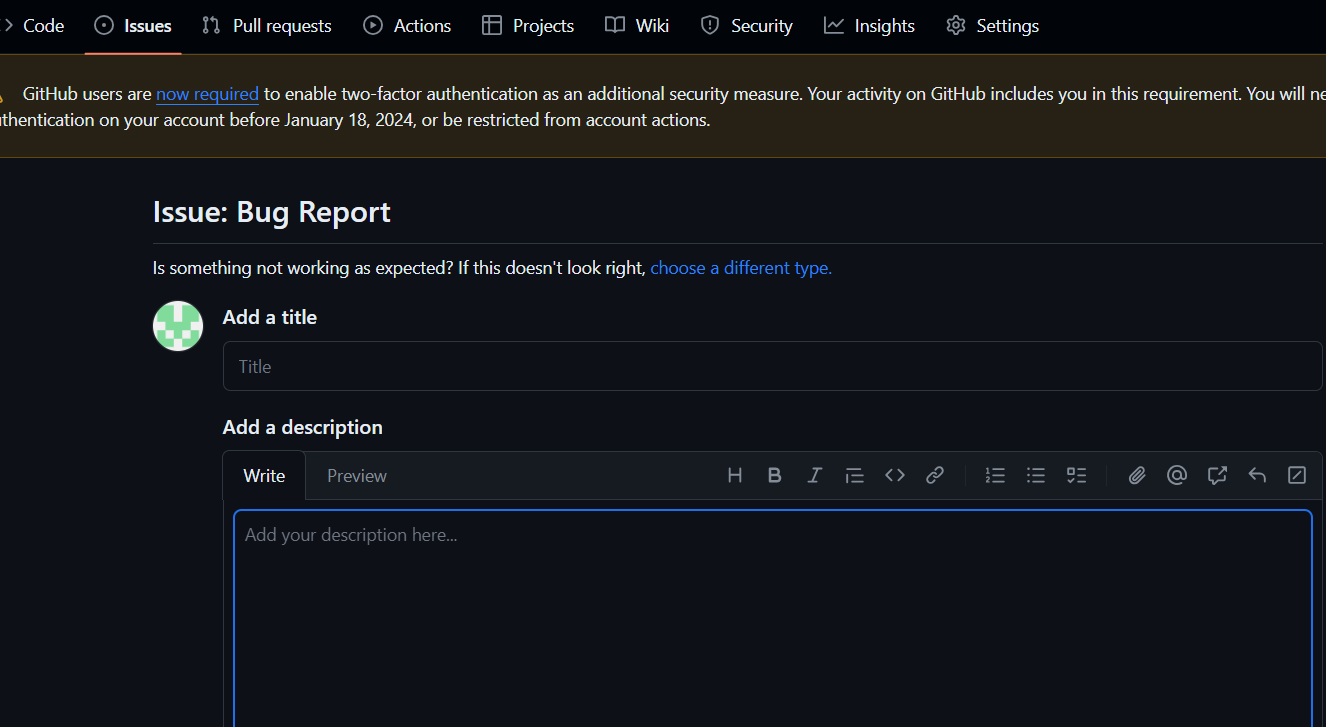Image resolution: width=1326 pixels, height=727 pixels.
Task: Open the Issues tab
Action: click(133, 26)
